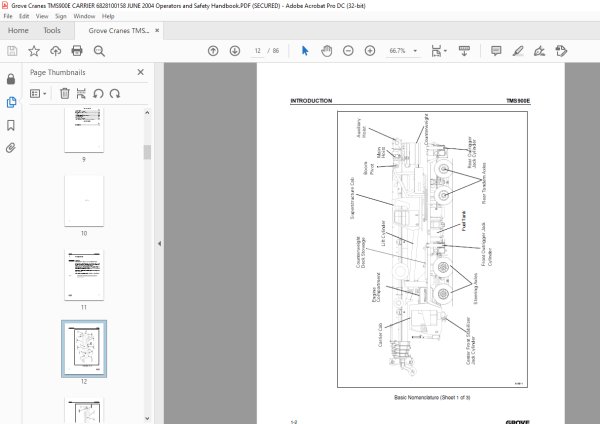This screenshot has height=424, width=600.
Task: Click the upload to cloud icon
Action: click(x=55, y=51)
